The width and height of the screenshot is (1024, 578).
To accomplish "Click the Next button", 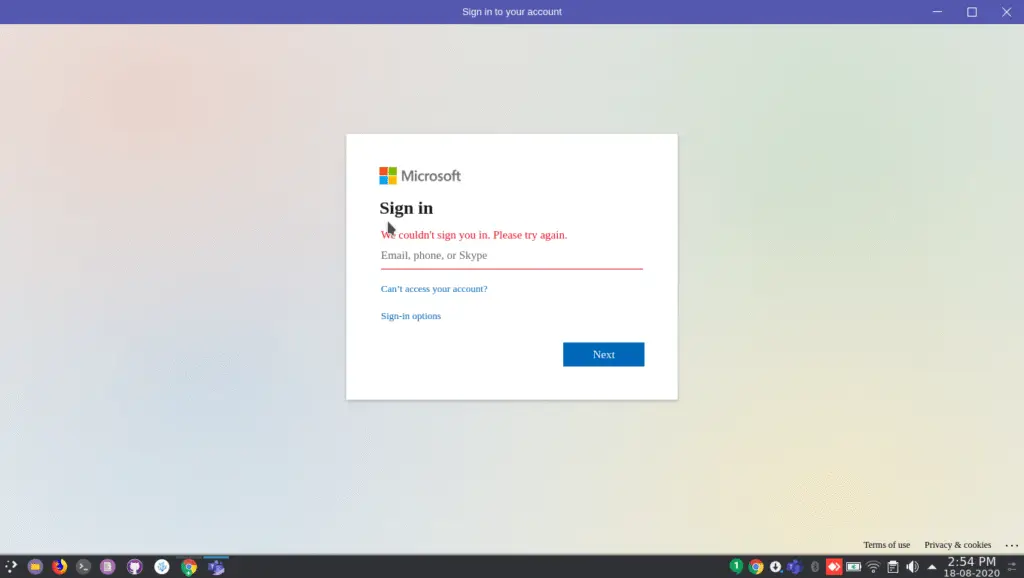I will (603, 355).
